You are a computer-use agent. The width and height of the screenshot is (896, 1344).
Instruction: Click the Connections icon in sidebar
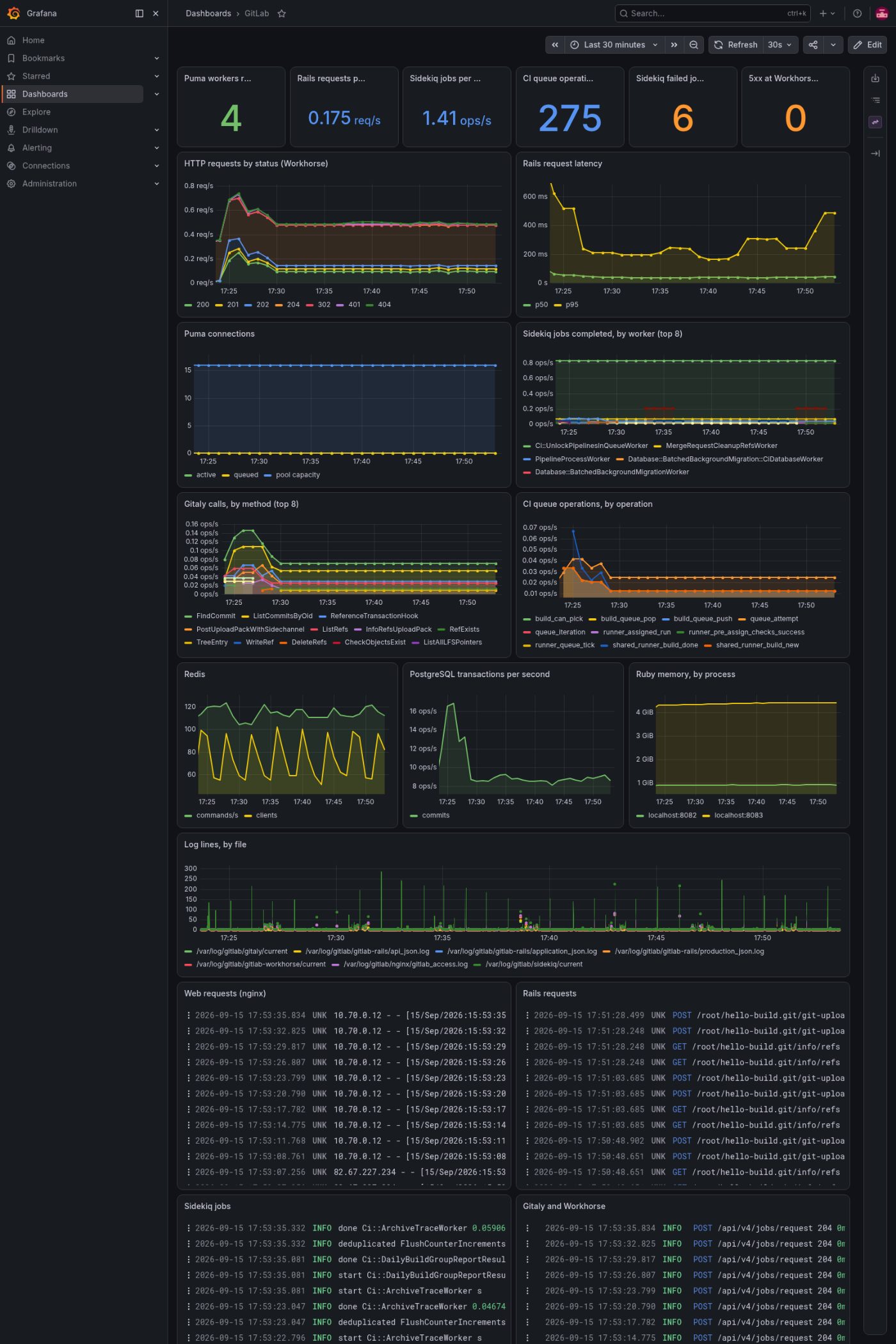click(11, 166)
